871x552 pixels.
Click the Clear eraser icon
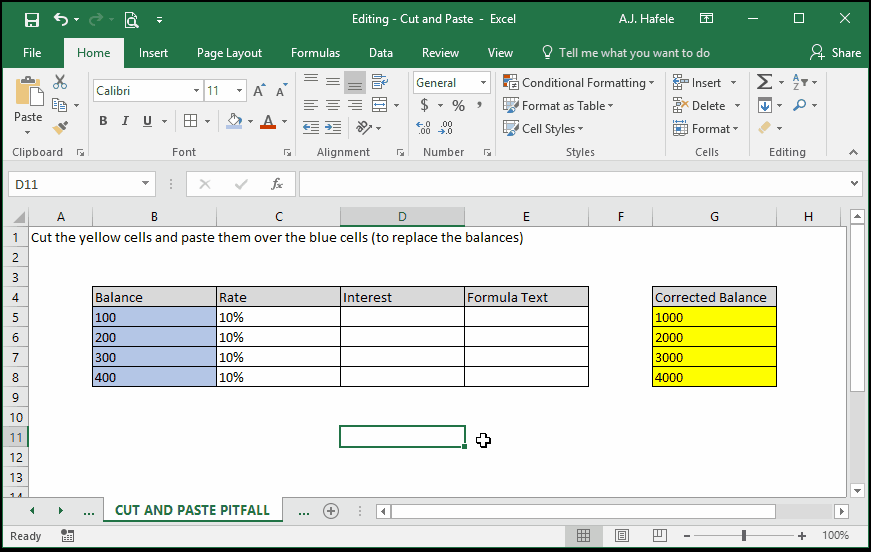(x=765, y=128)
